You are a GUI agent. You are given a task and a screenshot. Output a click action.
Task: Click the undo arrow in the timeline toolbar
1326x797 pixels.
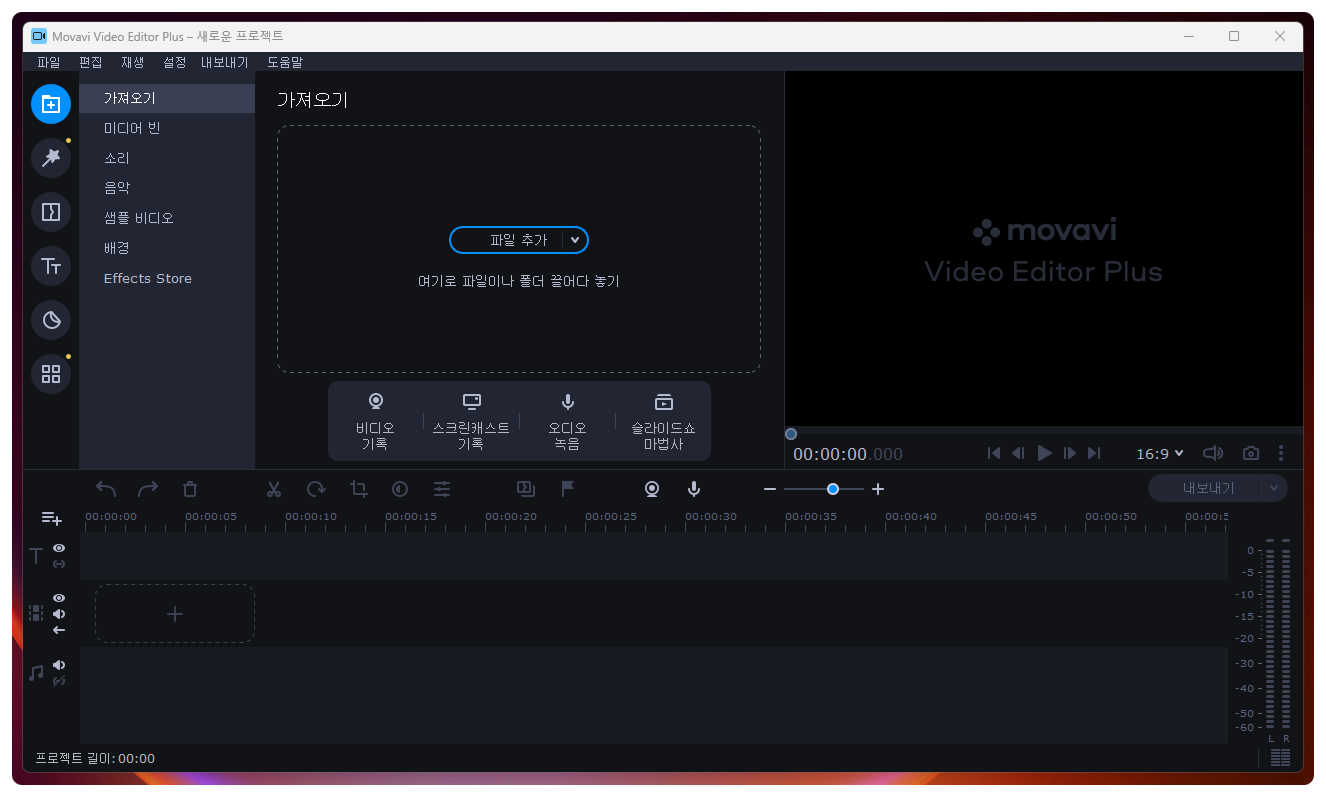[106, 489]
